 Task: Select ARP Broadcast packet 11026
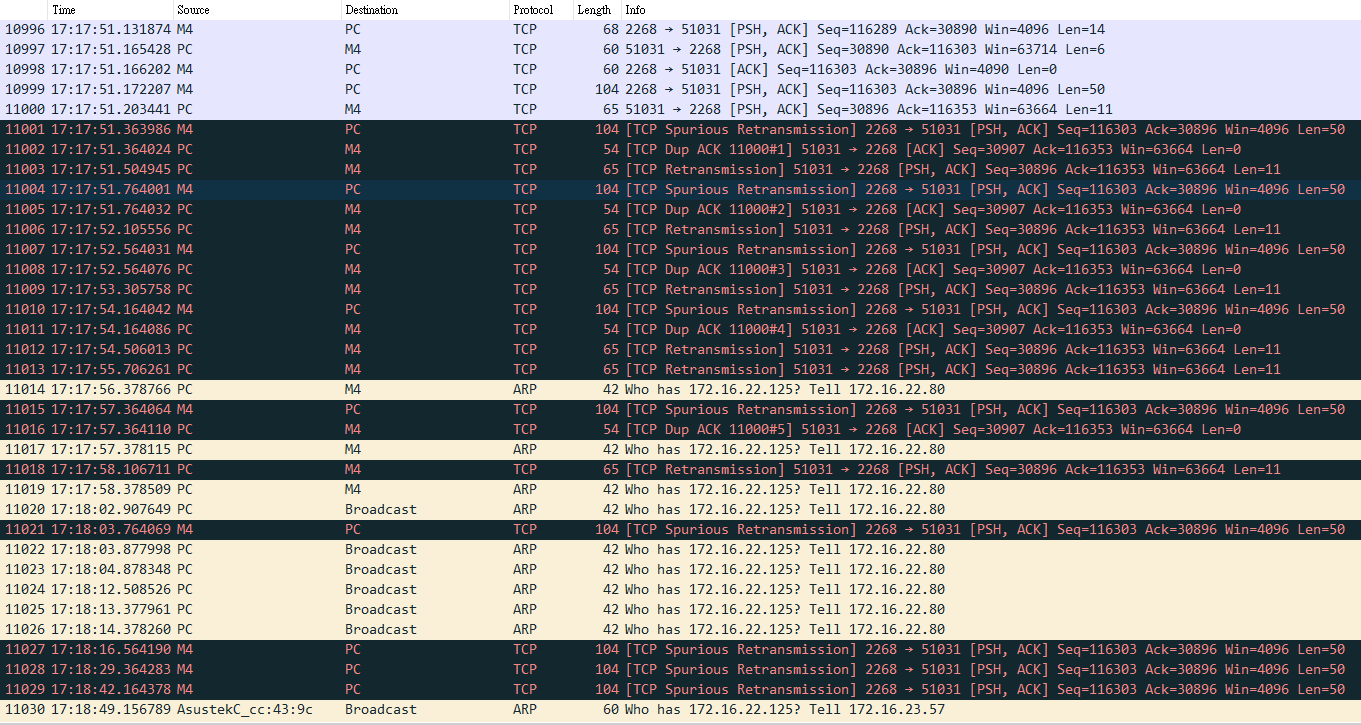pyautogui.click(x=680, y=630)
